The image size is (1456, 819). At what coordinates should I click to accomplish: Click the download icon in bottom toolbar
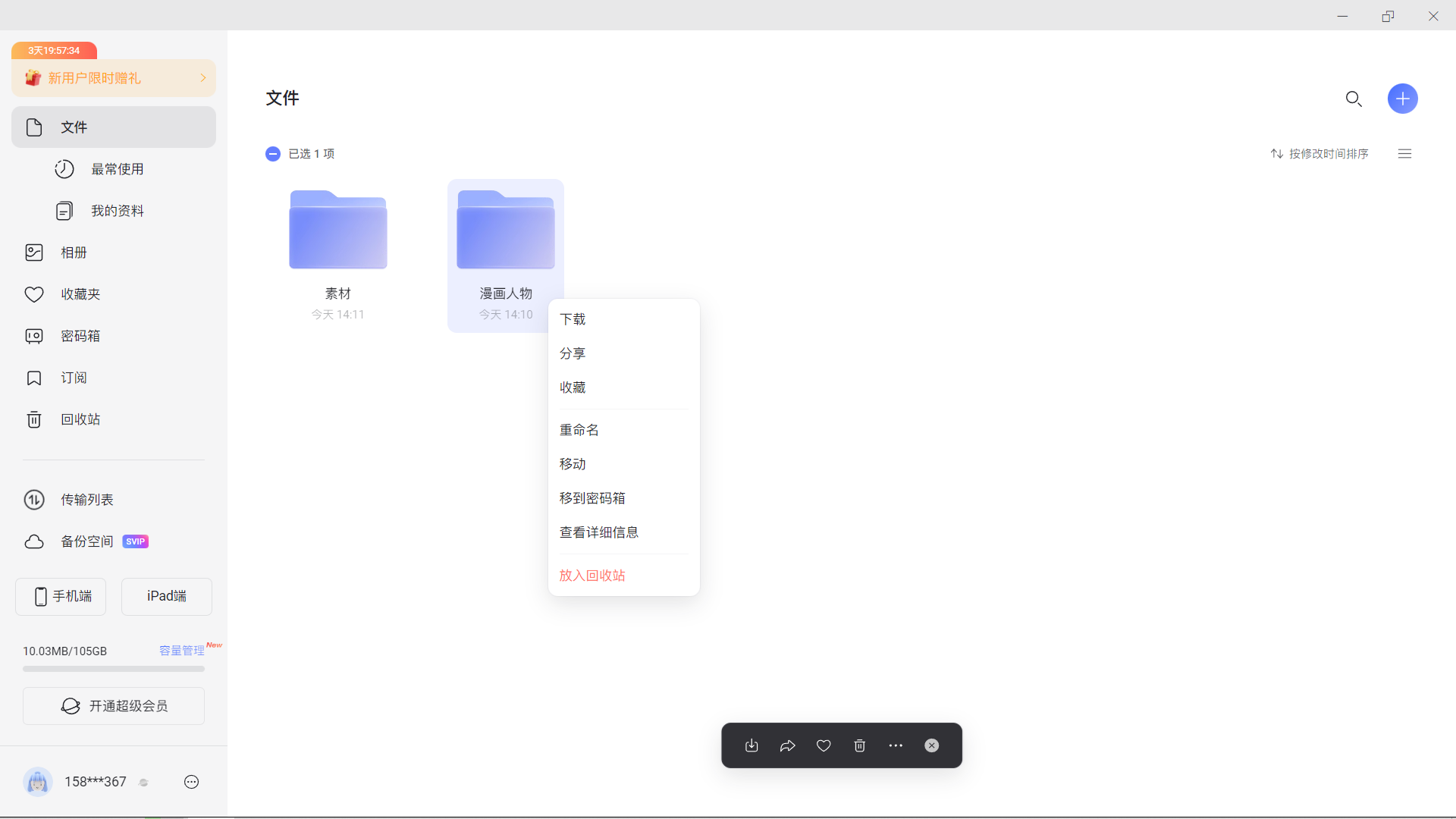(x=752, y=745)
